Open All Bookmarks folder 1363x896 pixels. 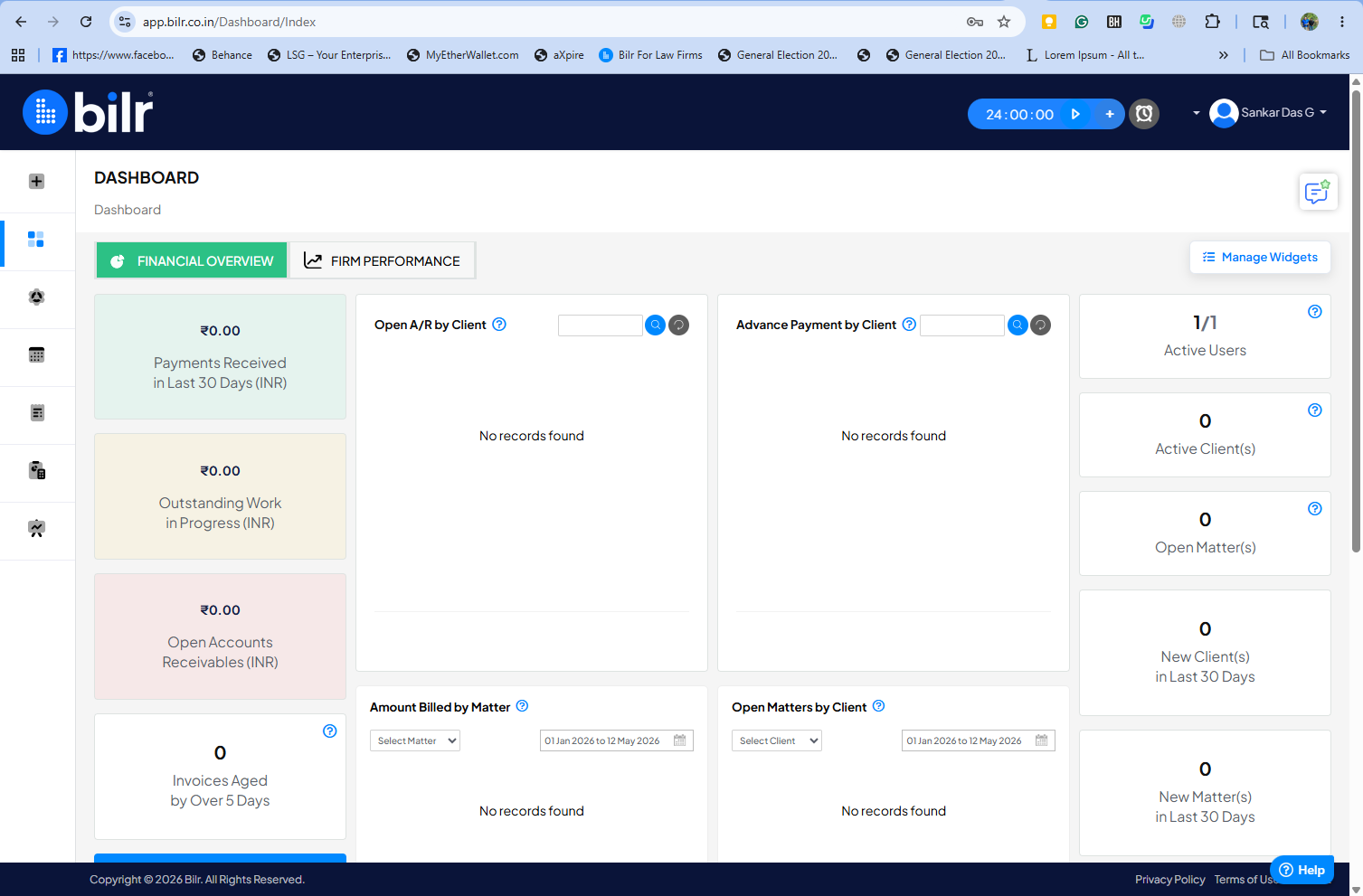click(x=1305, y=55)
